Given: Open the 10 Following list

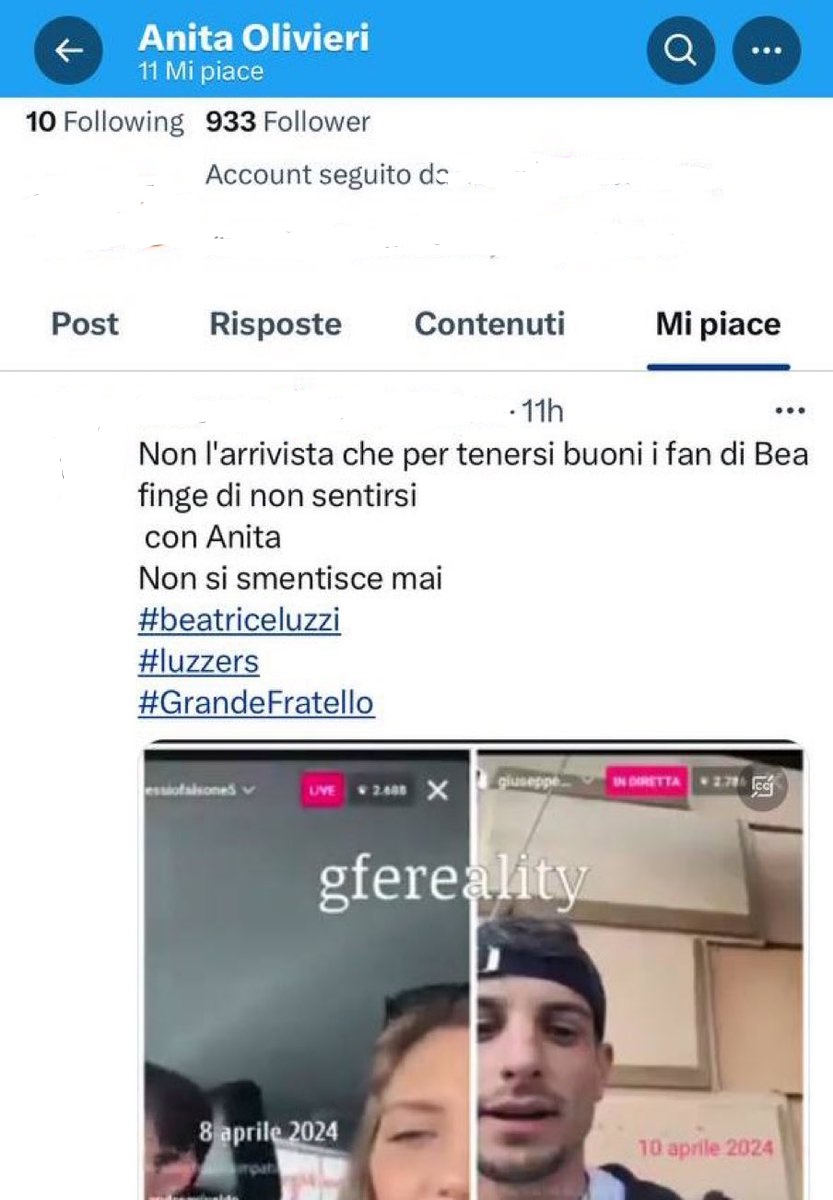Looking at the screenshot, I should (105, 122).
